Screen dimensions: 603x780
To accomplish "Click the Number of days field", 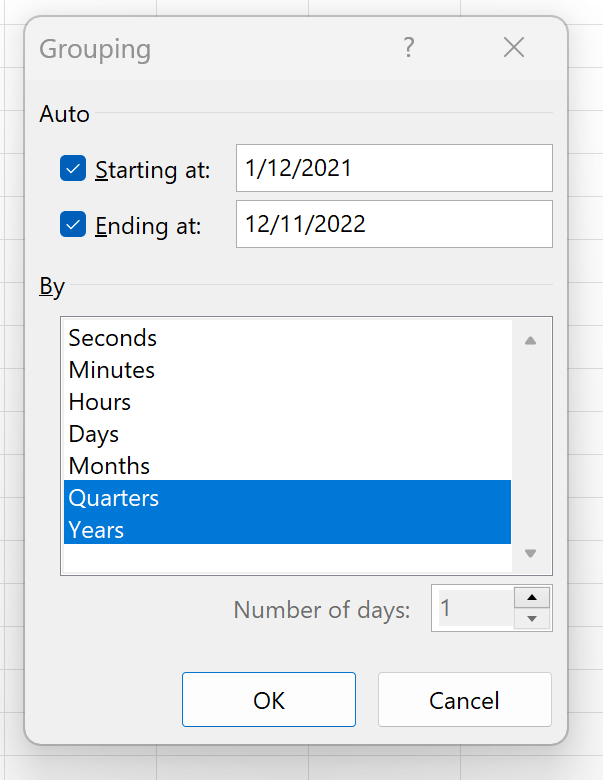I will (475, 608).
